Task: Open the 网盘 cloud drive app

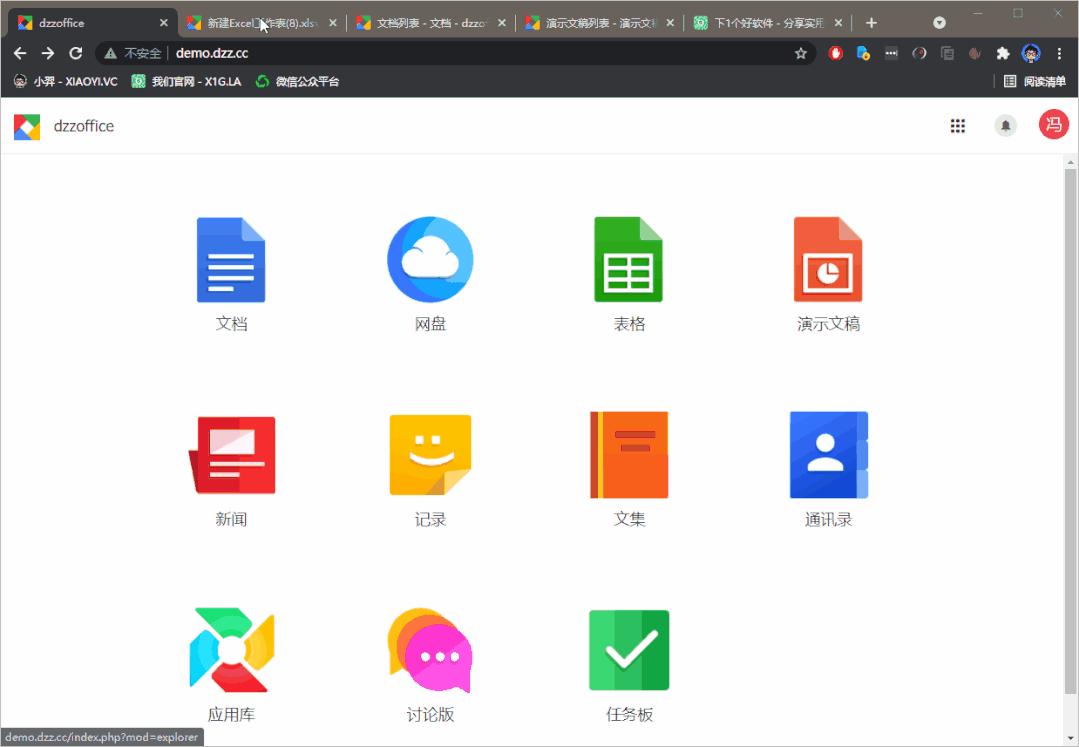Action: [430, 259]
